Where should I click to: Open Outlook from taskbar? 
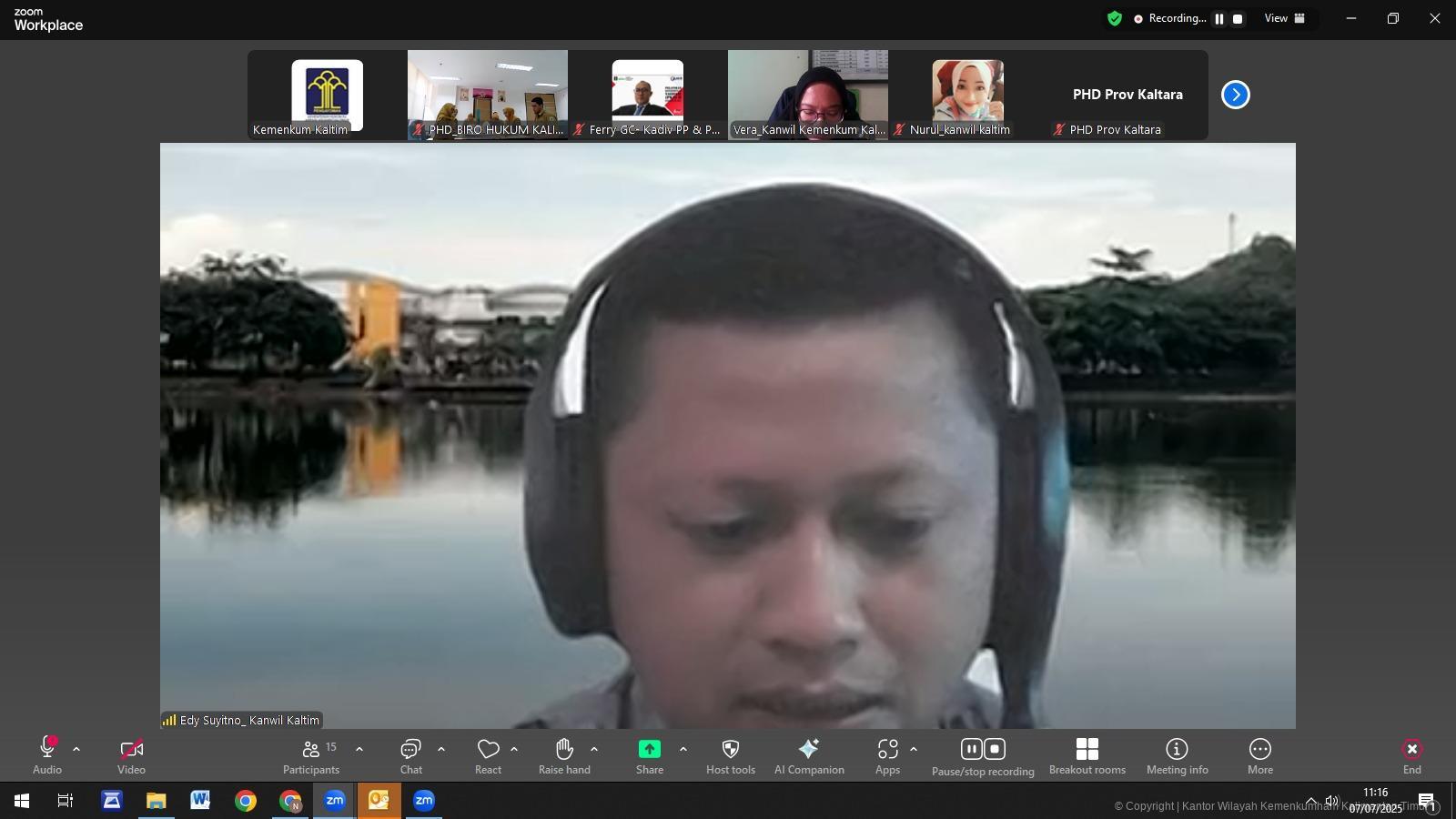[x=379, y=801]
